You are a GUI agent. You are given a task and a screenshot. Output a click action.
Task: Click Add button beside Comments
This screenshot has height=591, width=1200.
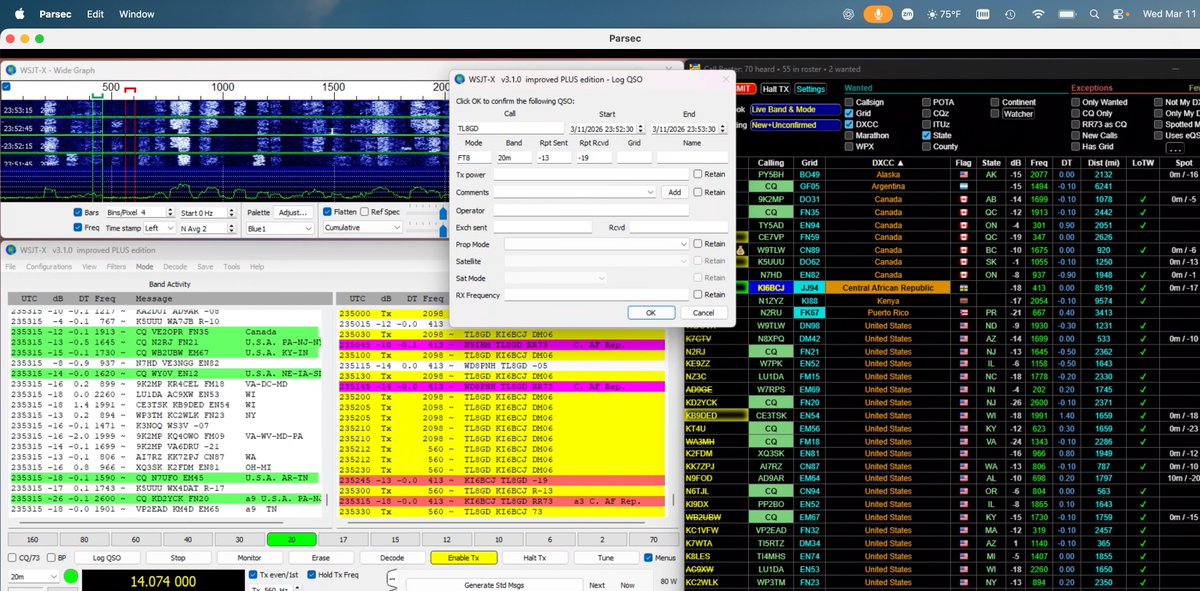tap(674, 191)
